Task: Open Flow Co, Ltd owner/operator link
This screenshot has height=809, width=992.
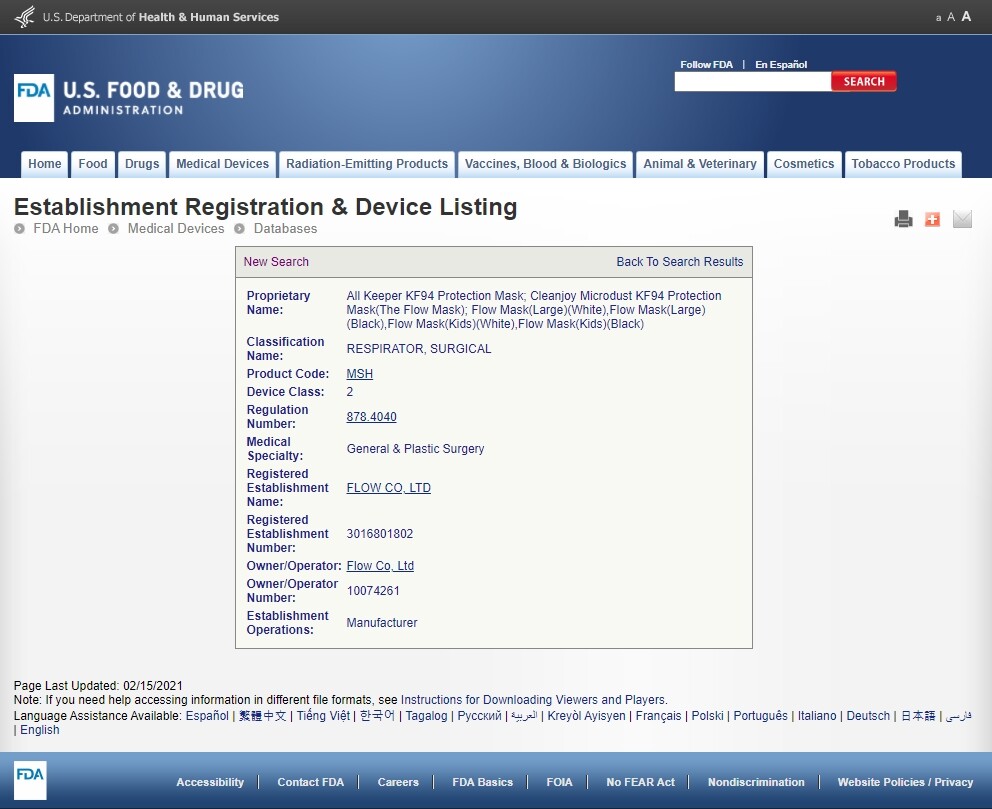Action: point(380,565)
